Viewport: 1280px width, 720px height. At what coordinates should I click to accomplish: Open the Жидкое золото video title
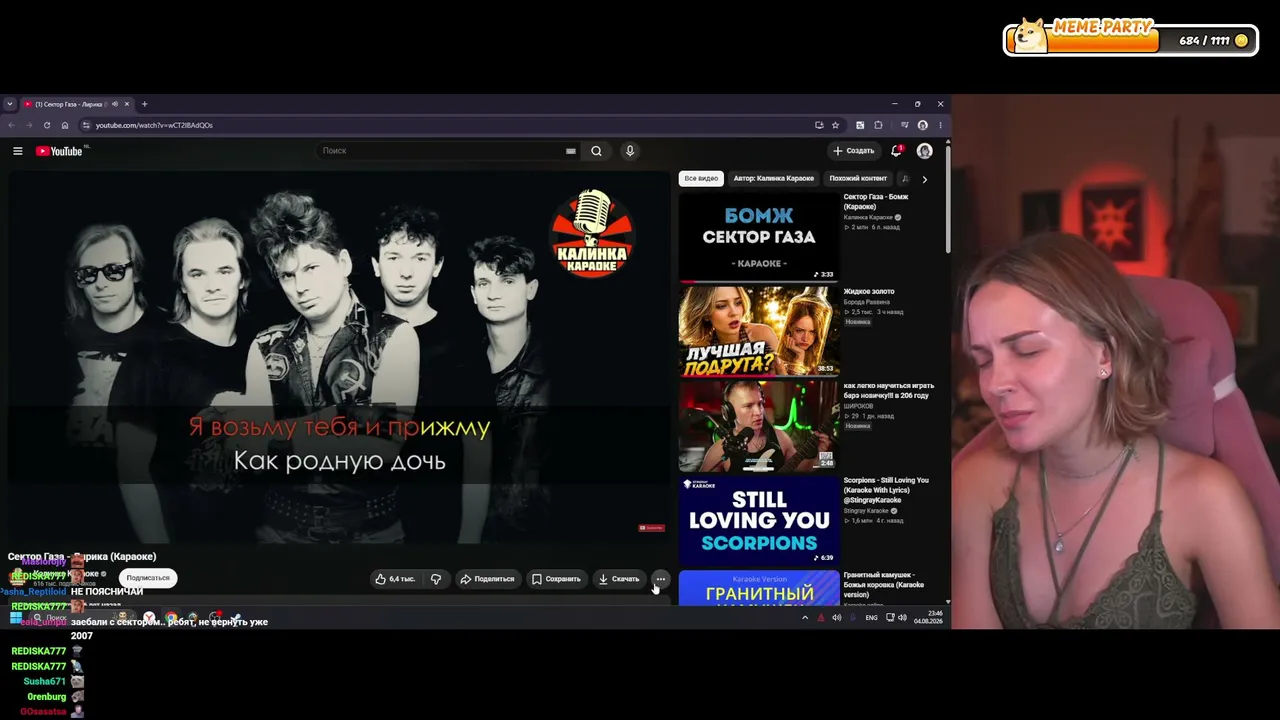[869, 292]
